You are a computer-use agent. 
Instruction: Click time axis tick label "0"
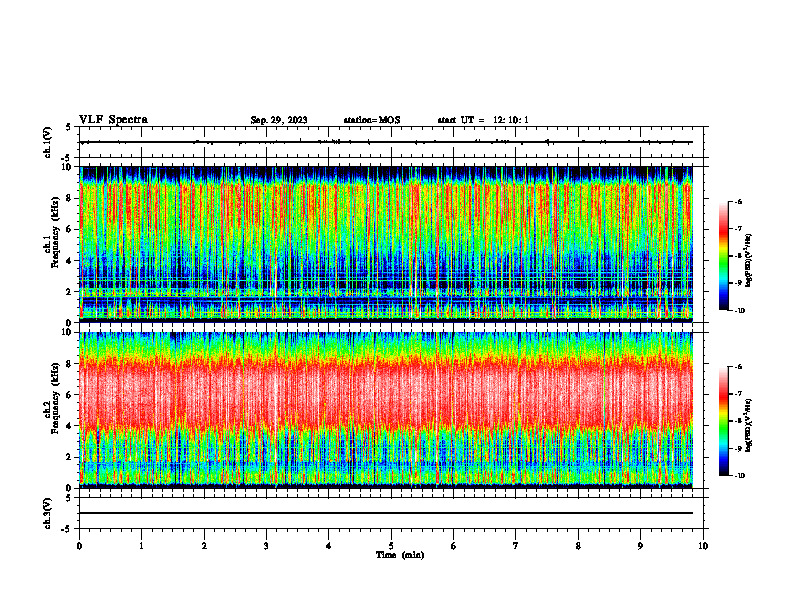79,546
